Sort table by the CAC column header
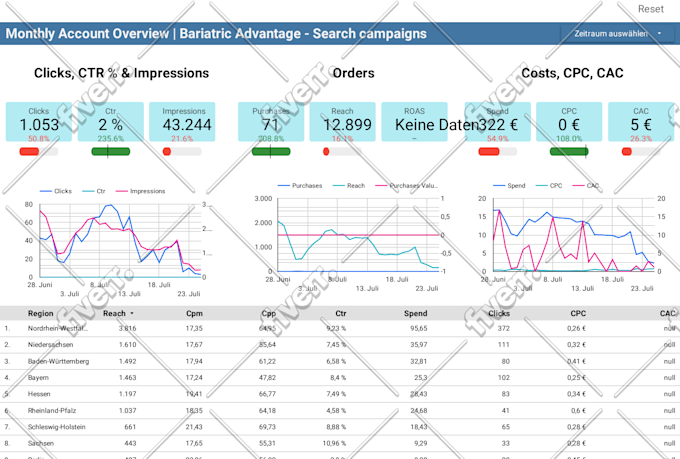 pyautogui.click(x=667, y=313)
